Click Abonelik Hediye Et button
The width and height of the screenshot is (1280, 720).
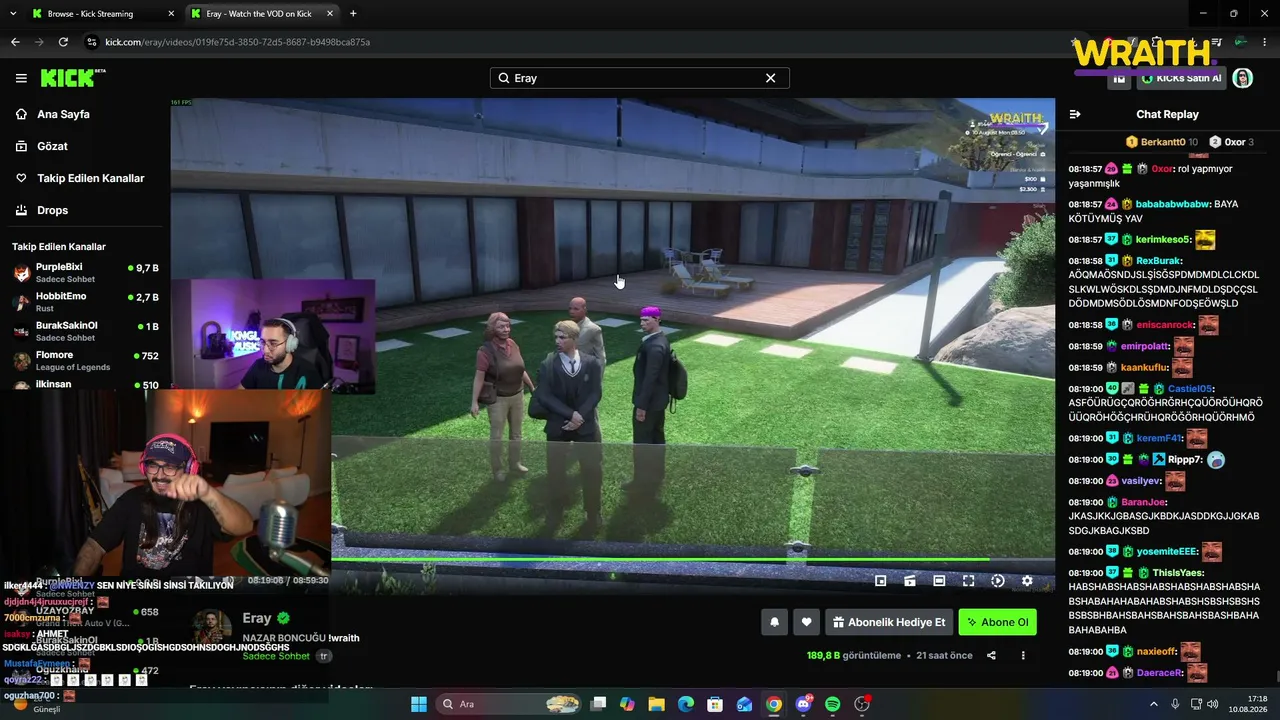tap(888, 622)
